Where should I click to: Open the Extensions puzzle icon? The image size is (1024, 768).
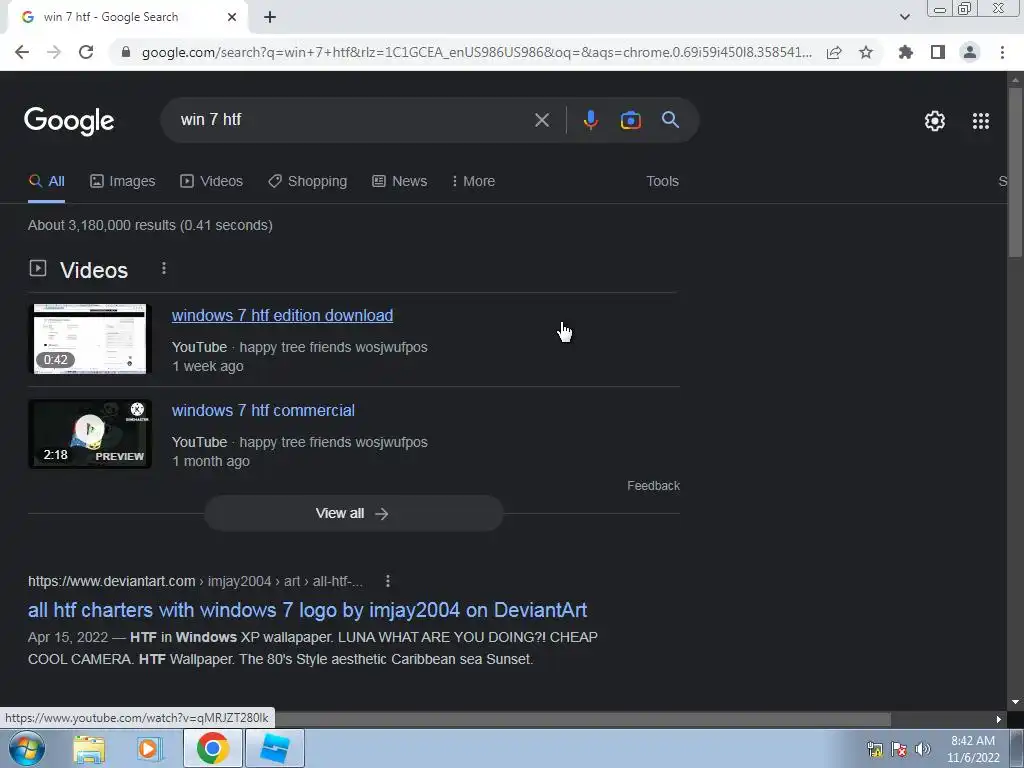click(x=905, y=52)
